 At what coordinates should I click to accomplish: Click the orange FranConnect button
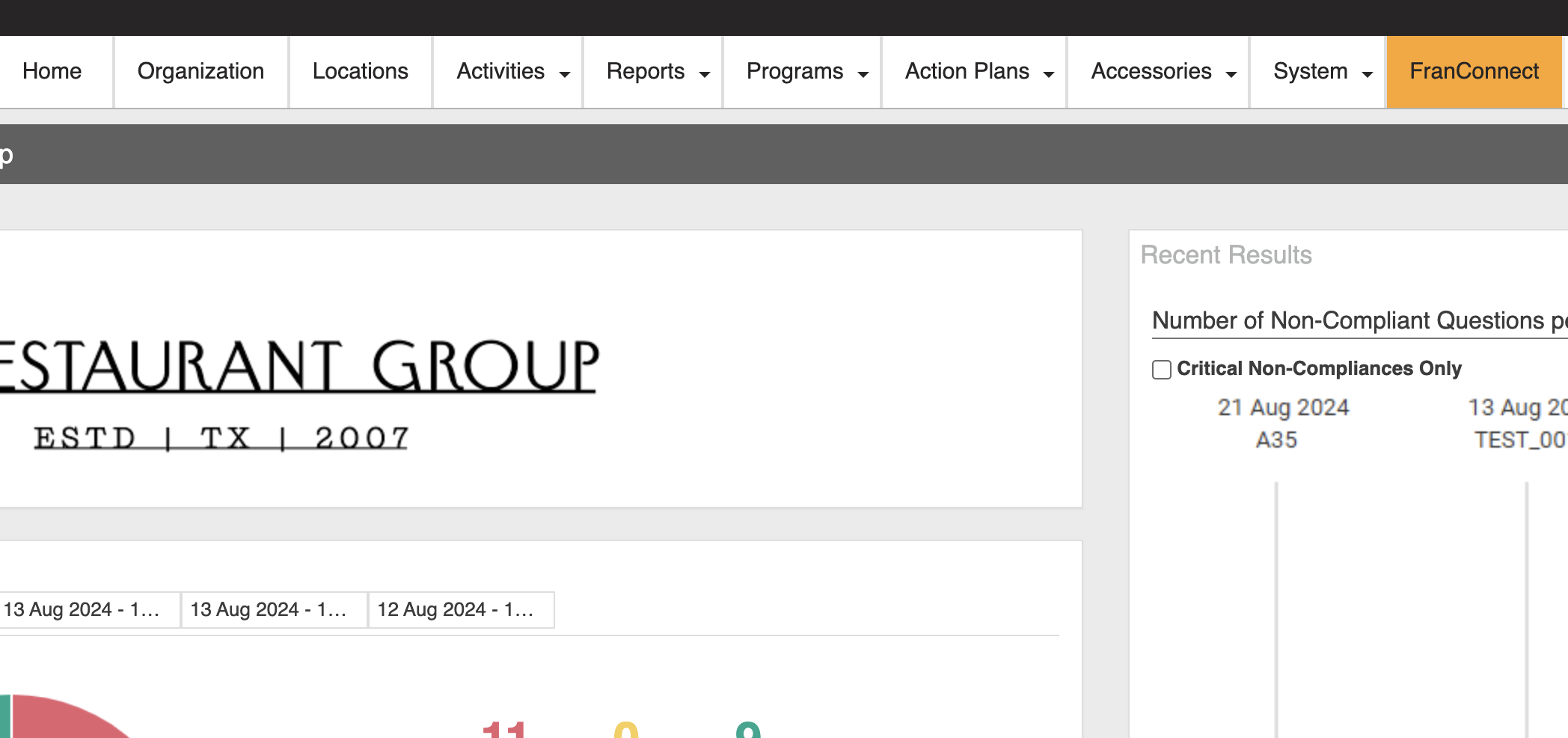point(1473,72)
